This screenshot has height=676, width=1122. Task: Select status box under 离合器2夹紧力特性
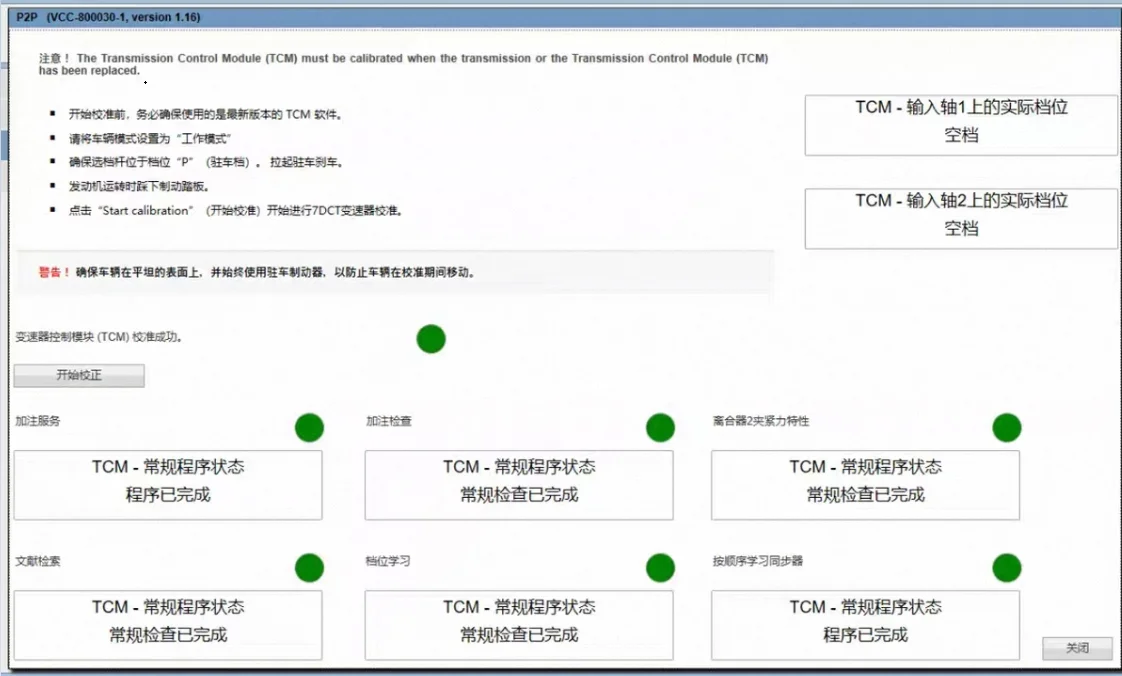[x=865, y=485]
